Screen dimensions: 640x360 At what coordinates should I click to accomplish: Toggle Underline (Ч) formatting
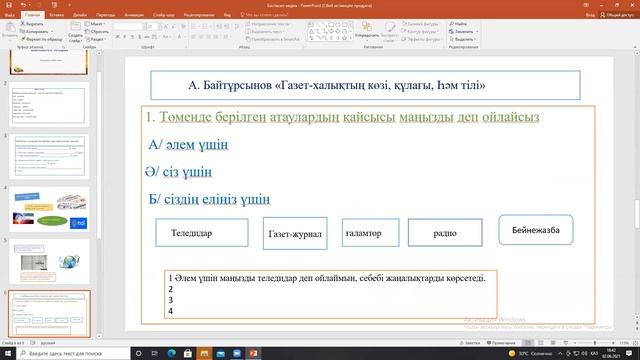pos(132,37)
